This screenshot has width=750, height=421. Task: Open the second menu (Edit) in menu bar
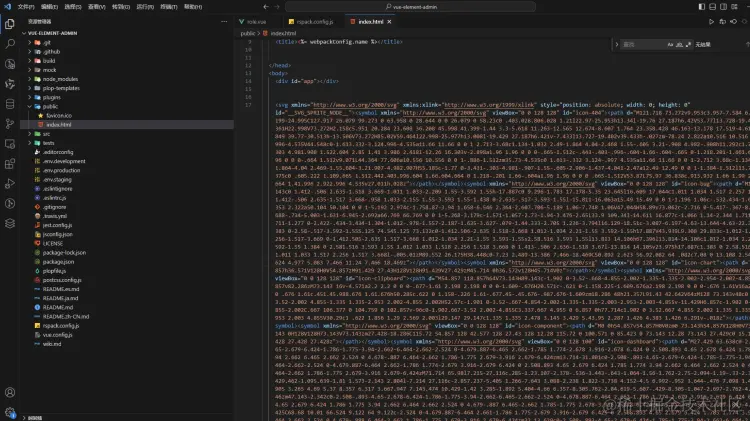pyautogui.click(x=49, y=7)
